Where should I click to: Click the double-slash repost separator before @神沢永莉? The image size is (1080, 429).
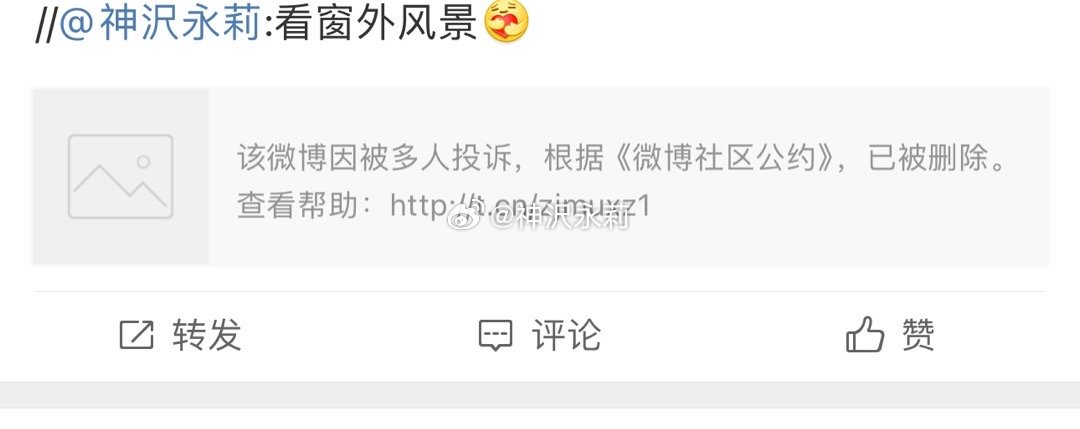(47, 25)
